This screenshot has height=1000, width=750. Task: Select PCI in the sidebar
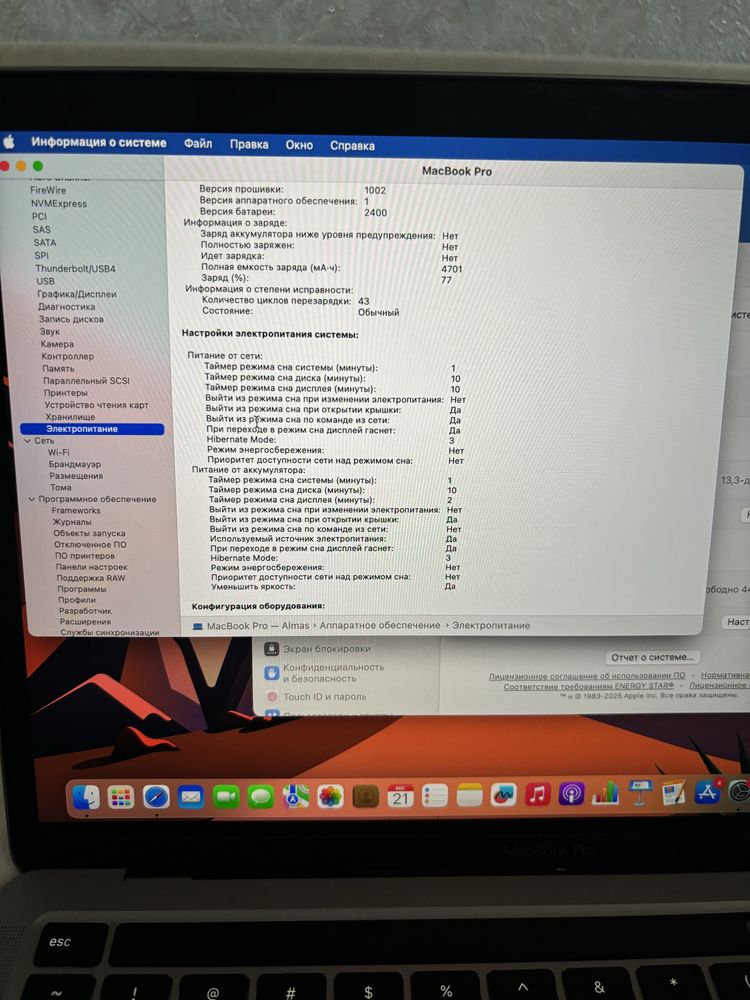tap(40, 216)
